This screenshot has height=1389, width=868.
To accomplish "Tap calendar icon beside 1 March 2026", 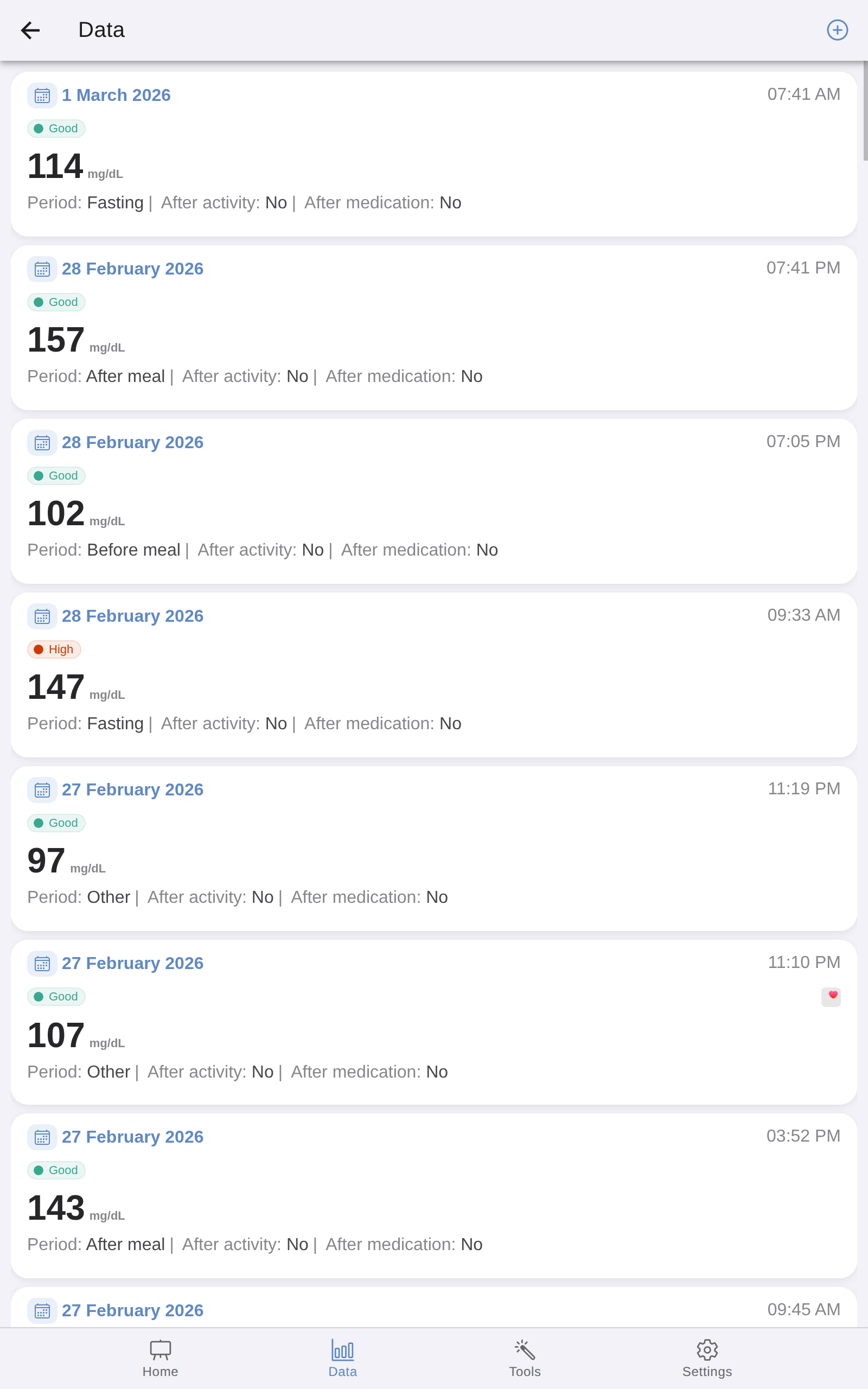I will tap(42, 95).
